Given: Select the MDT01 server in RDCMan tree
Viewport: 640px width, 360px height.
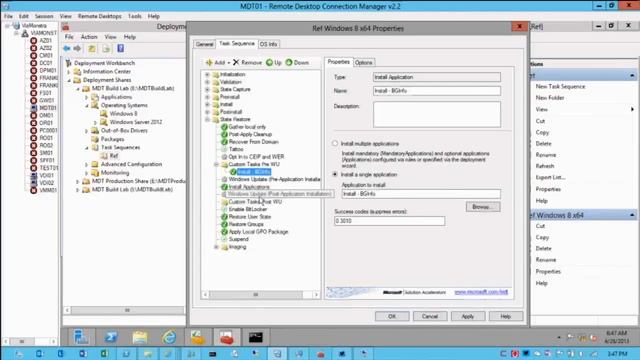Looking at the screenshot, I should coord(48,108).
